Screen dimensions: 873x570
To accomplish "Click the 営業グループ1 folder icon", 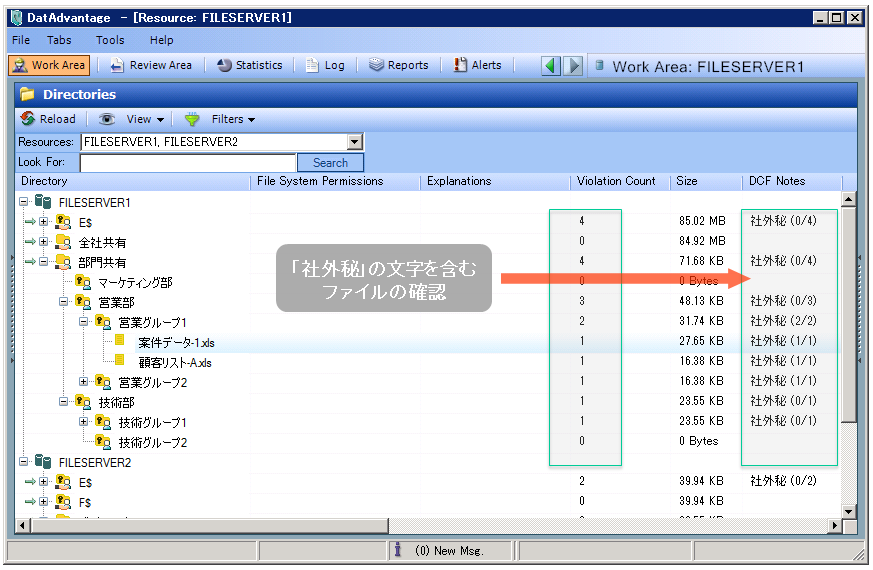I will click(103, 322).
